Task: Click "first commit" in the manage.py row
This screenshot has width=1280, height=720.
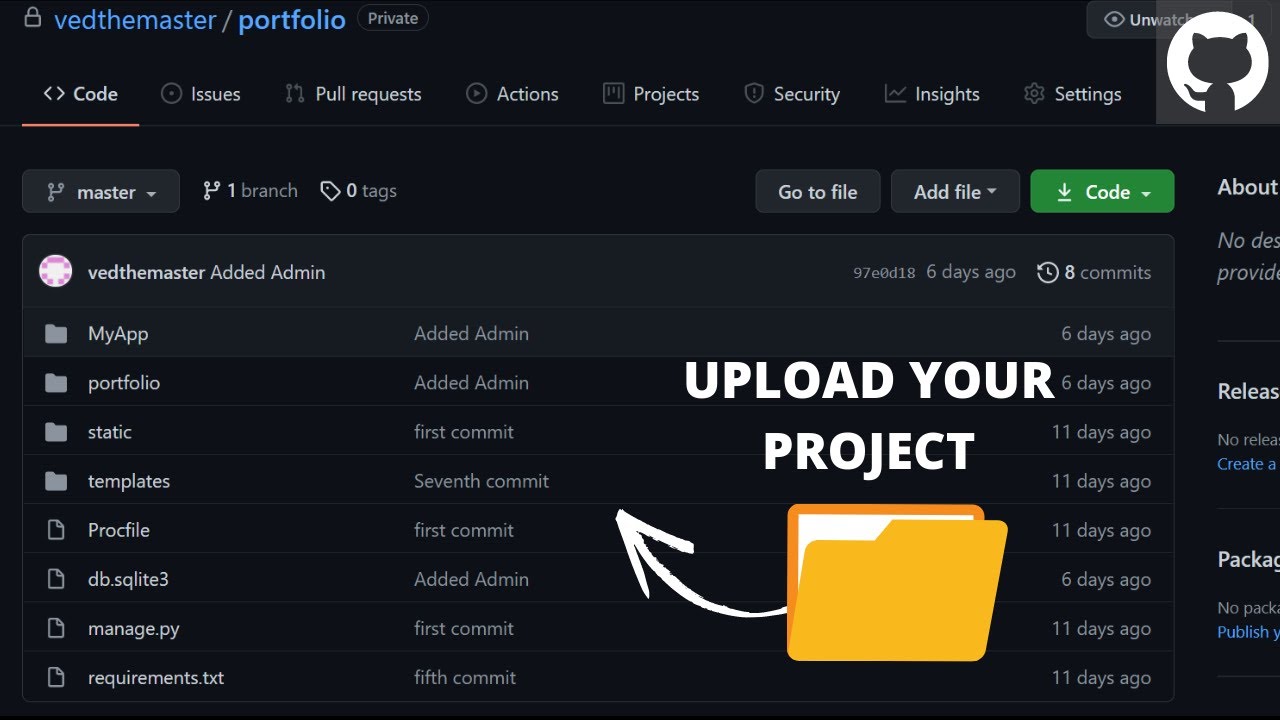Action: pos(464,628)
